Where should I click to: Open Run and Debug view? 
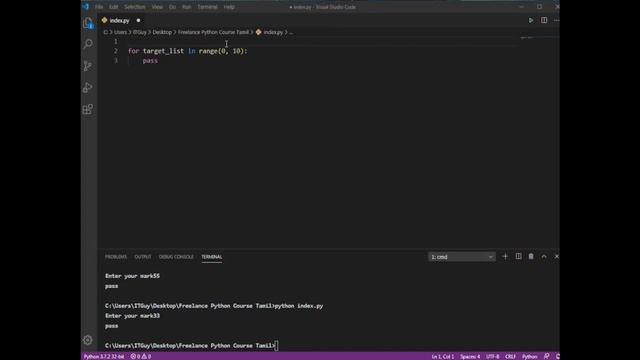88,87
